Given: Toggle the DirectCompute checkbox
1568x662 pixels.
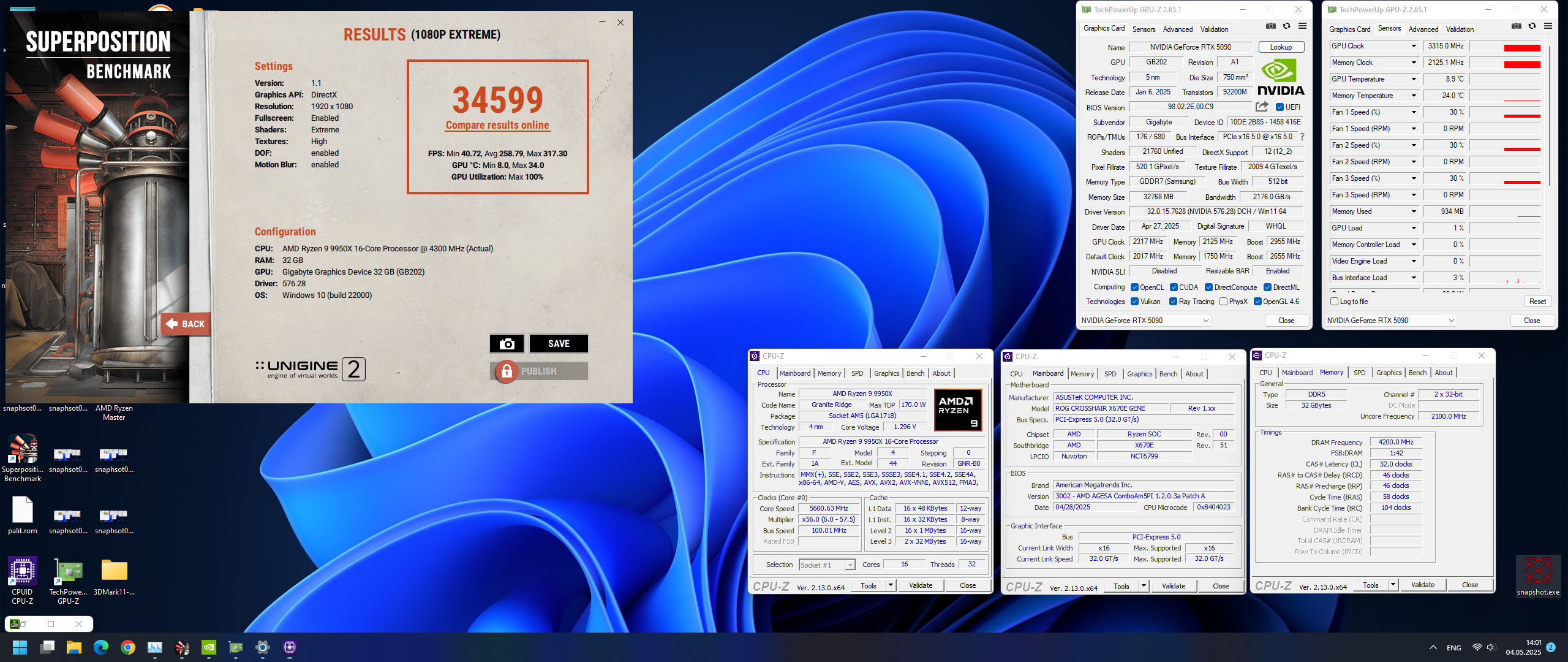Looking at the screenshot, I should [1208, 287].
